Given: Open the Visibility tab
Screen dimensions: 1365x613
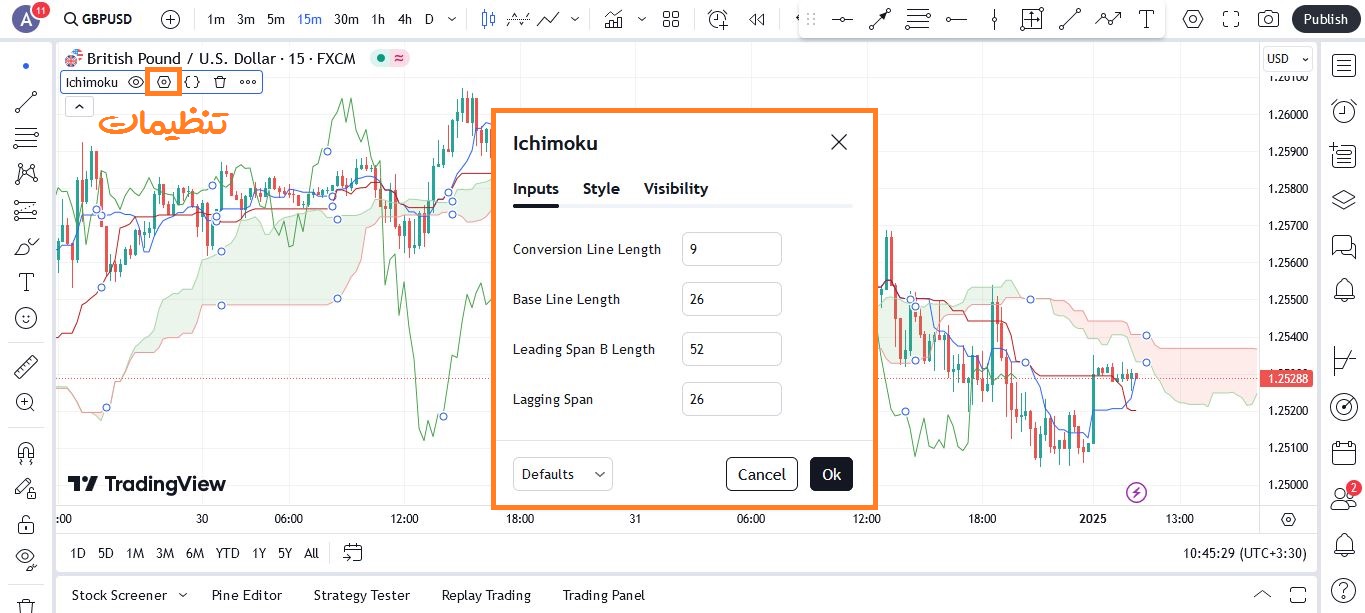Looking at the screenshot, I should tap(675, 189).
